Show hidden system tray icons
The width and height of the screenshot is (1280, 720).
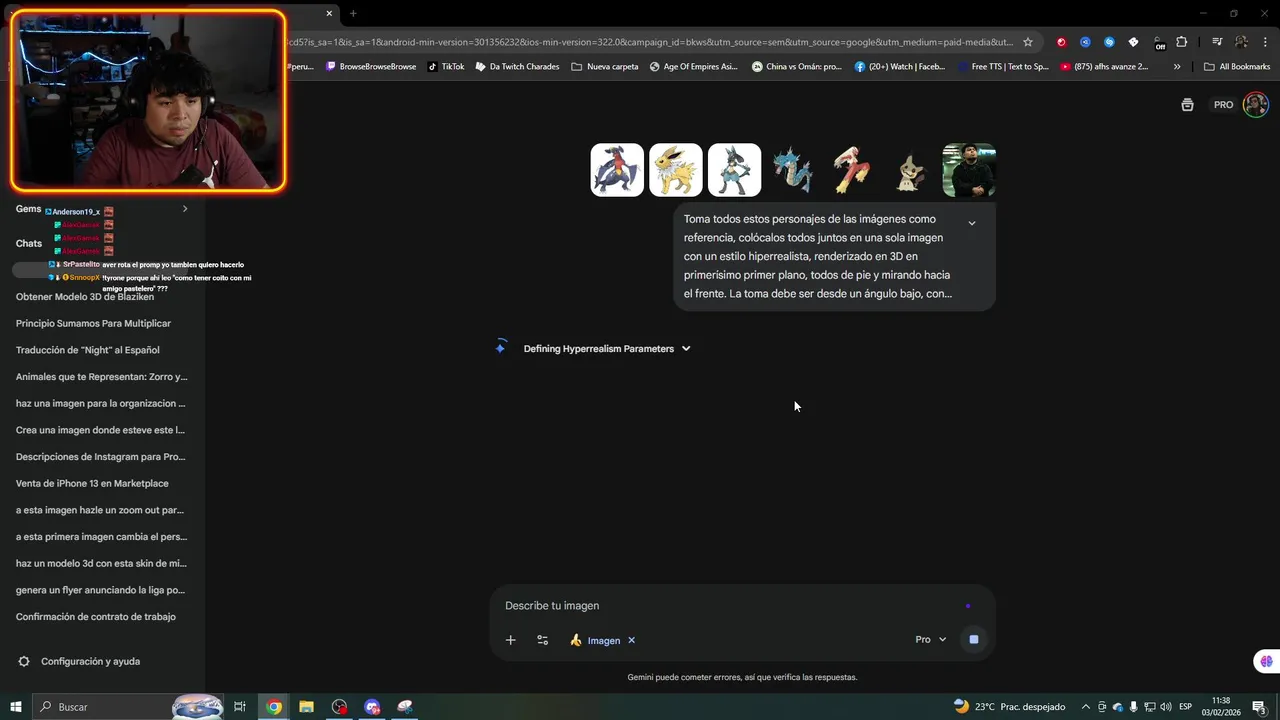point(1086,707)
